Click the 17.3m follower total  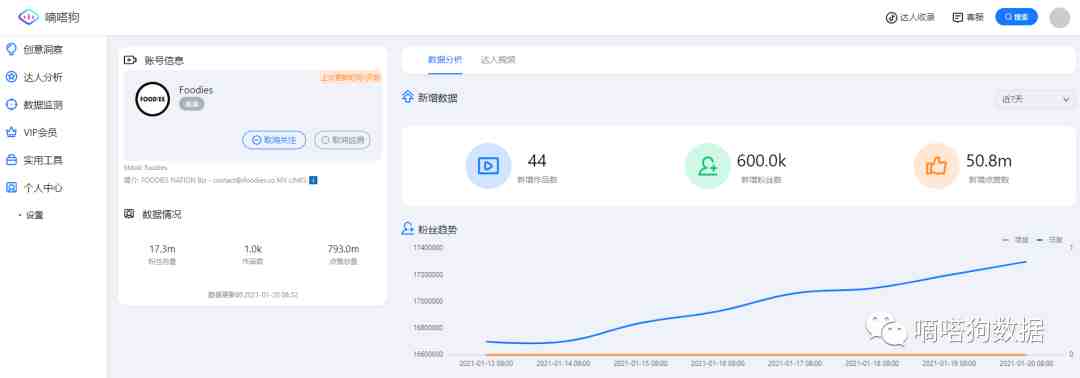tap(162, 249)
